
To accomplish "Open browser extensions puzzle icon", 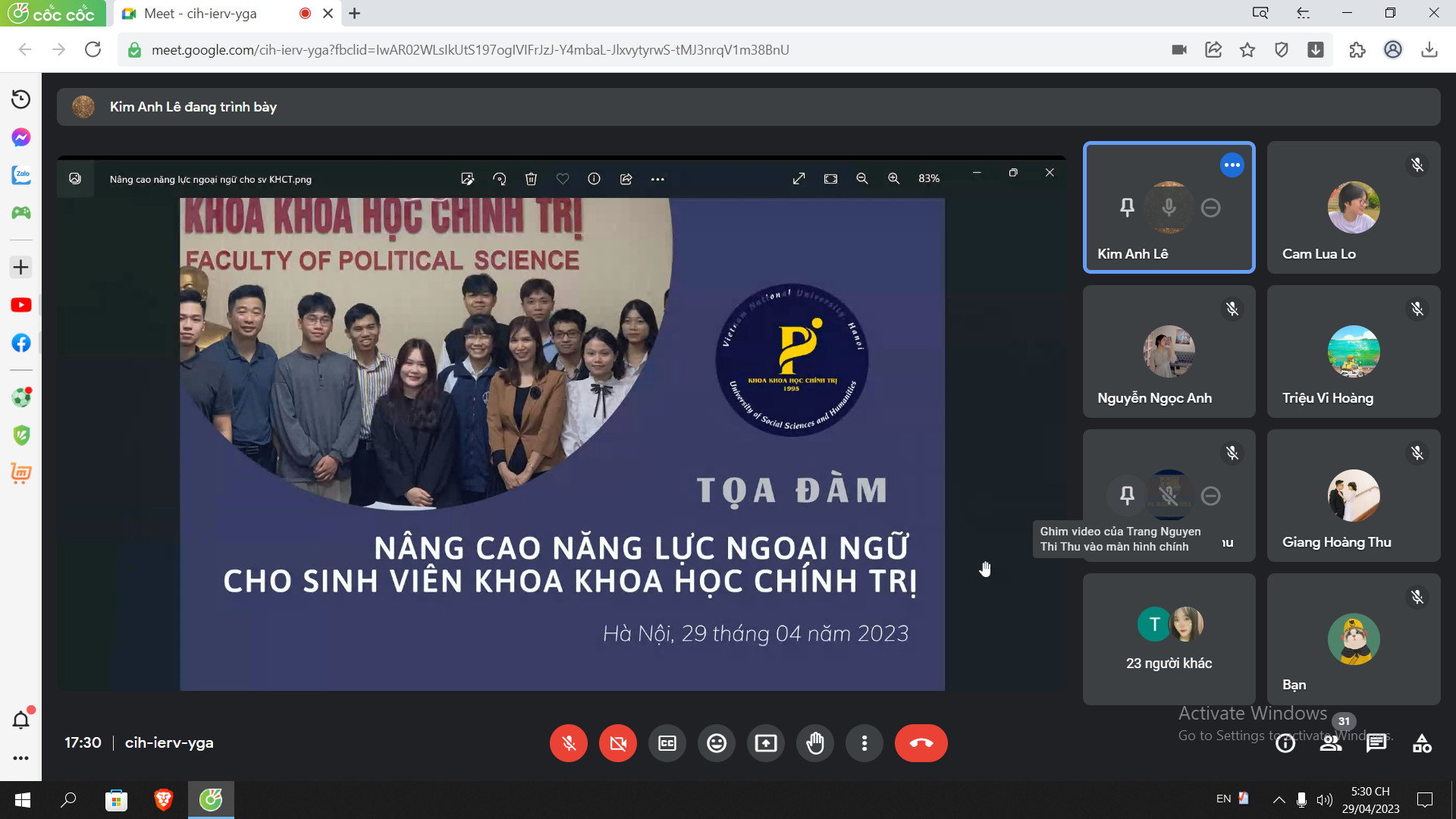I will (1357, 50).
